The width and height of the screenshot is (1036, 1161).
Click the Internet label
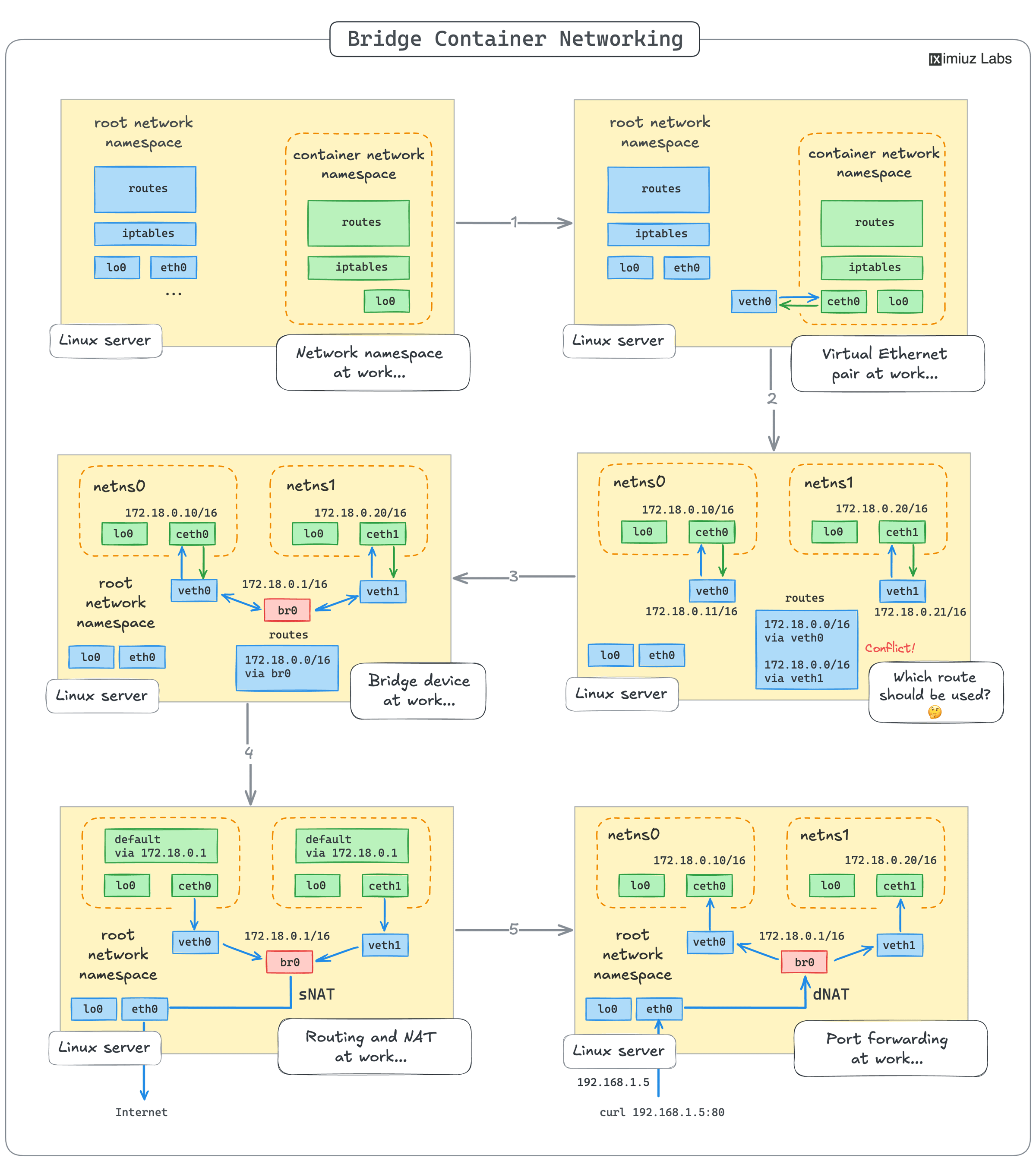141,1112
